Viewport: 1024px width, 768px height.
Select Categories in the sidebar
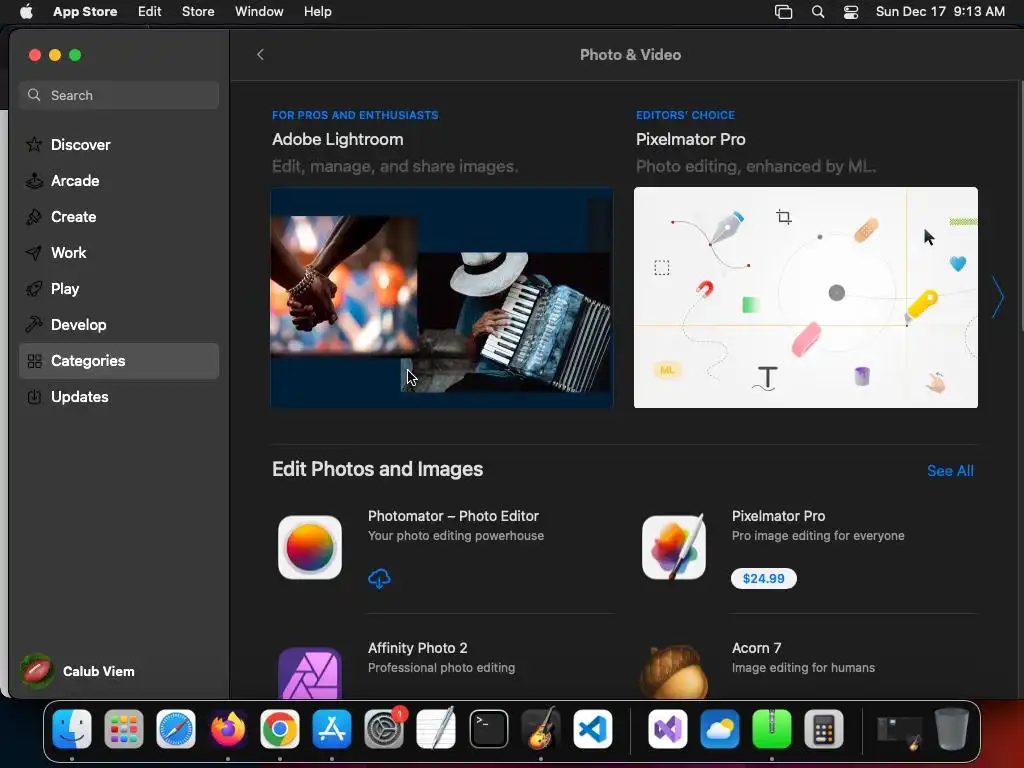click(x=119, y=360)
